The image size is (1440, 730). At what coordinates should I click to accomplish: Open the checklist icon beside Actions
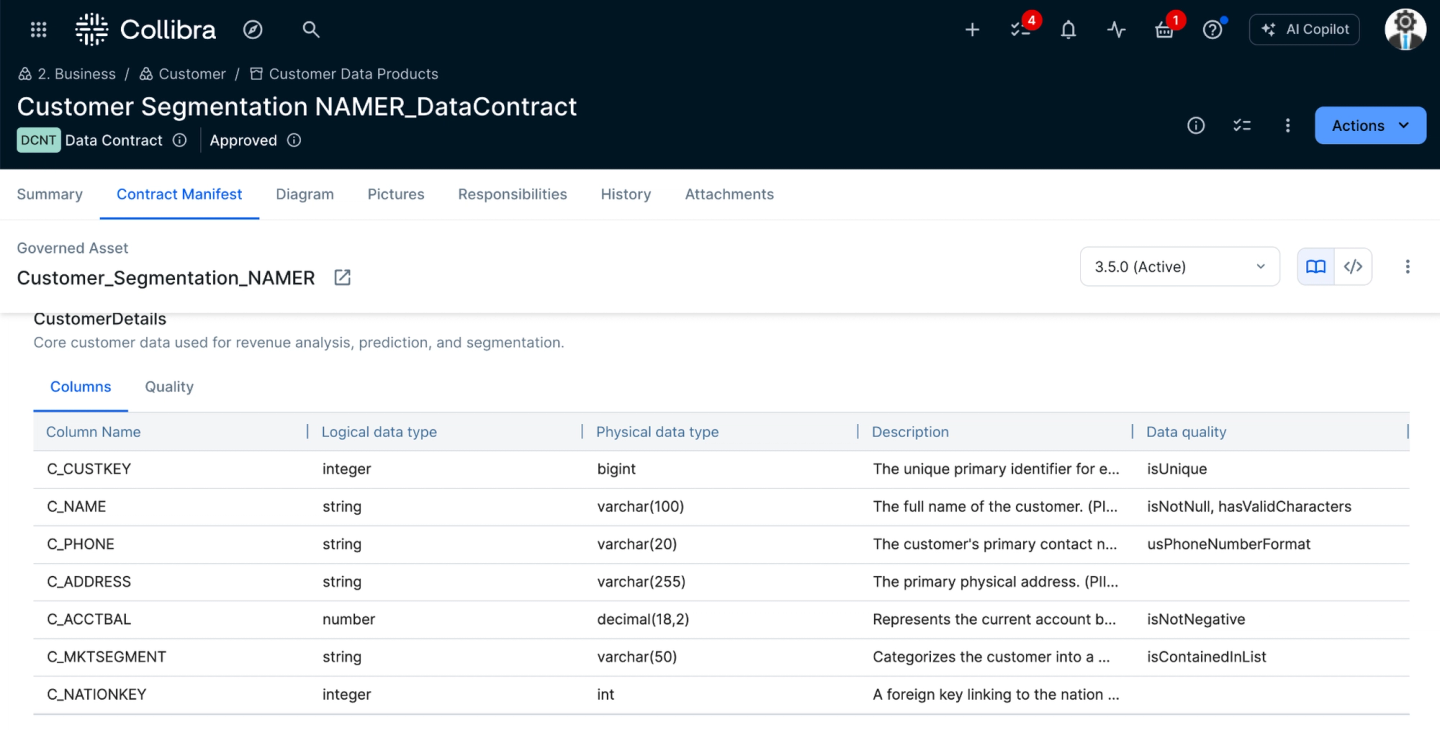pyautogui.click(x=1242, y=125)
